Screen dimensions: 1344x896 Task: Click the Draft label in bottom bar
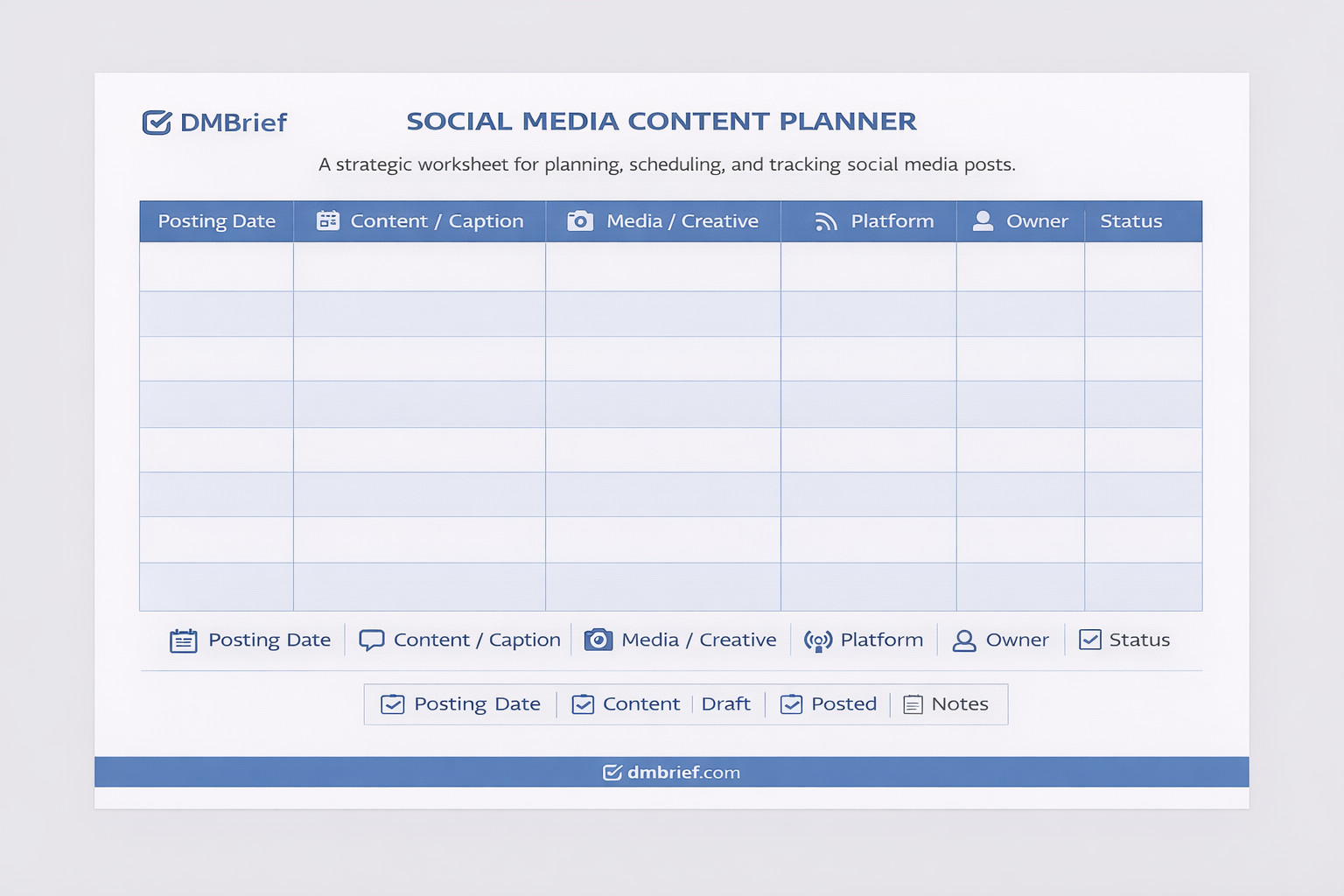(725, 704)
